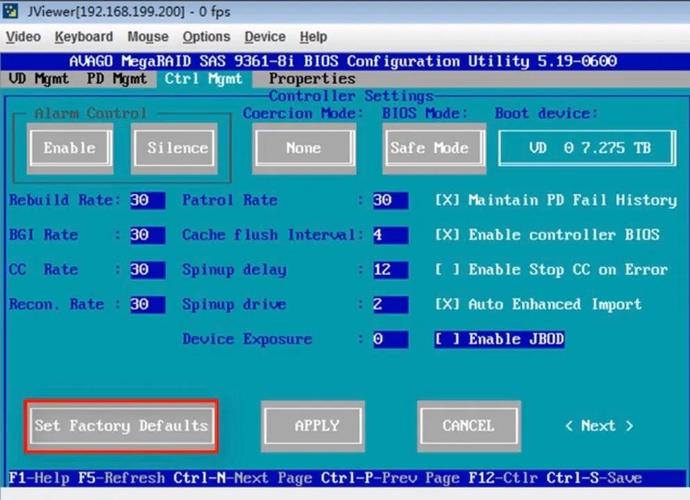Image resolution: width=690 pixels, height=500 pixels.
Task: Click the Recon. Rate value field
Action: pyautogui.click(x=147, y=305)
